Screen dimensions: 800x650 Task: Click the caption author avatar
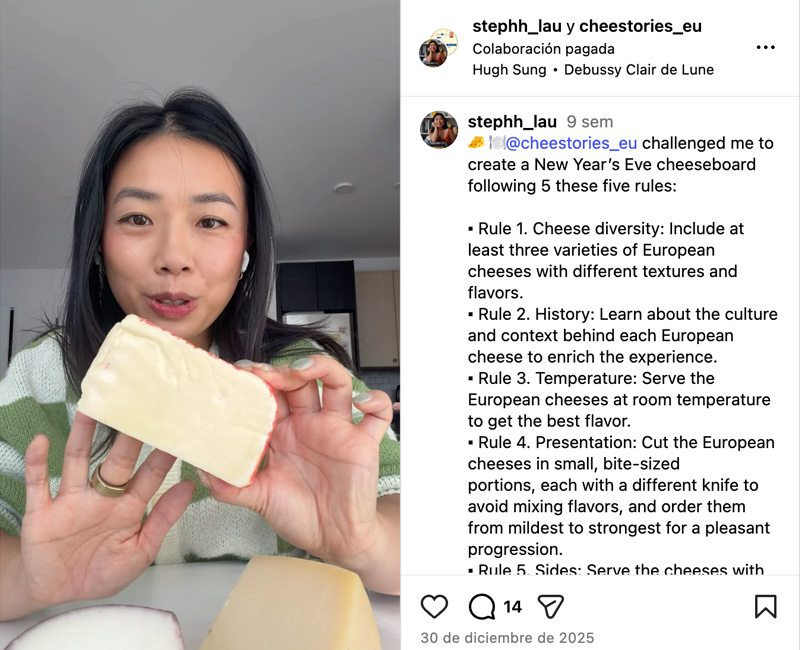point(439,130)
